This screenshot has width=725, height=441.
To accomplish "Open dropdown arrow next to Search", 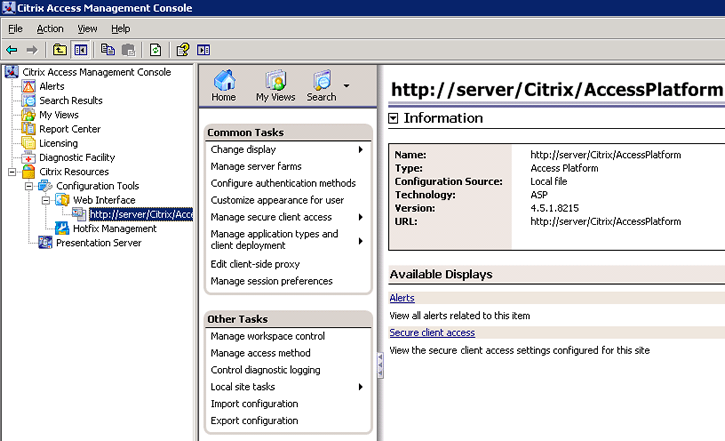I will (x=346, y=86).
